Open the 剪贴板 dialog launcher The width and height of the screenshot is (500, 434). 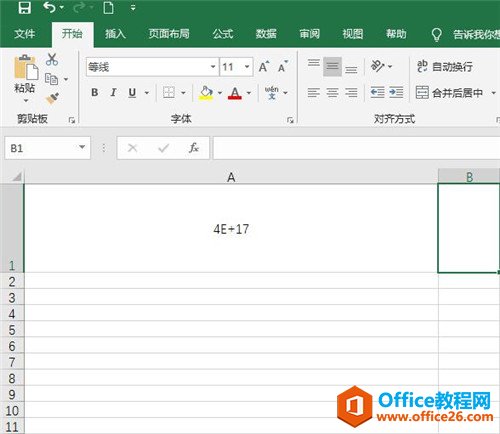(72, 120)
